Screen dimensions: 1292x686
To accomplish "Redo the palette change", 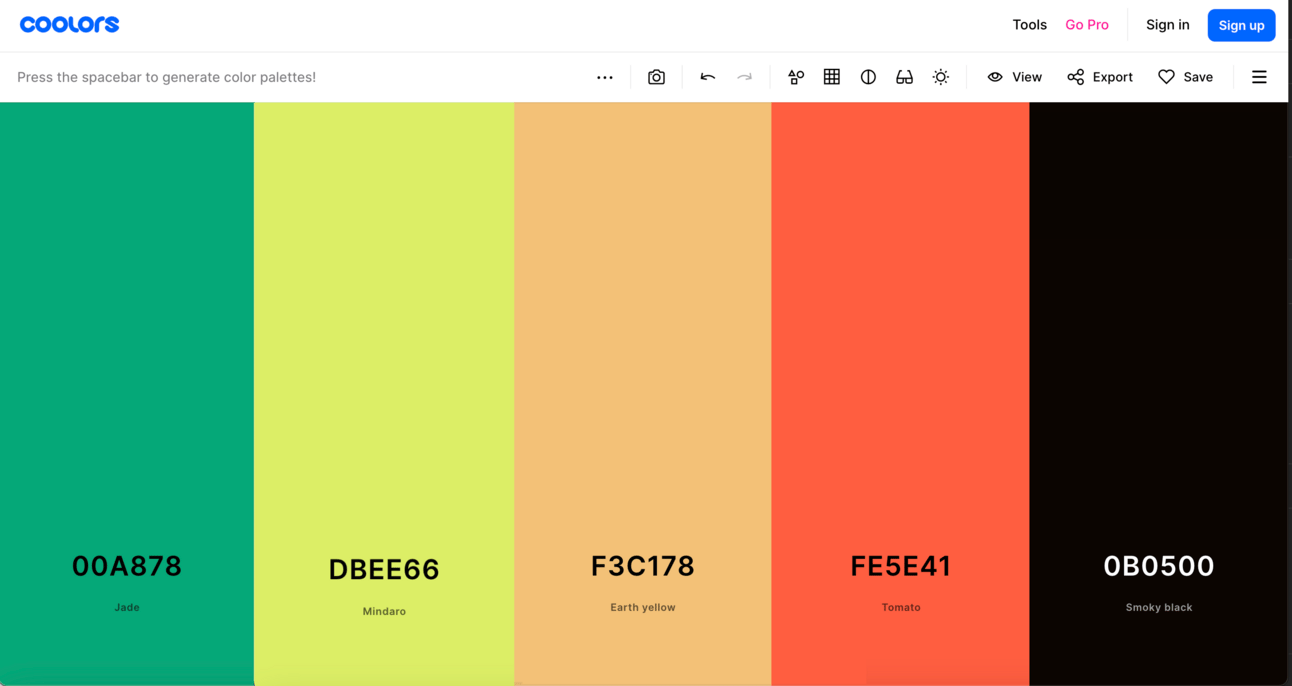I will [744, 77].
